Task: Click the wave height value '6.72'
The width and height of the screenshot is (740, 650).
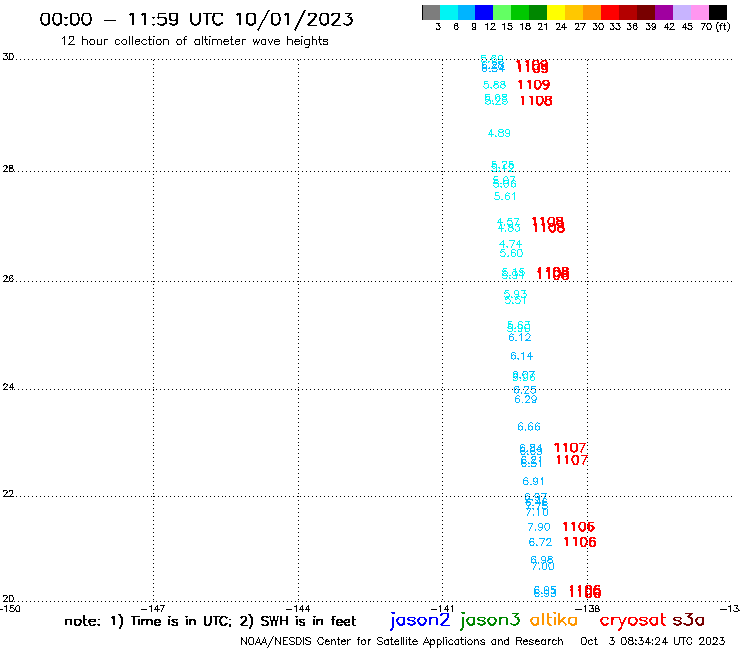Action: pos(540,542)
